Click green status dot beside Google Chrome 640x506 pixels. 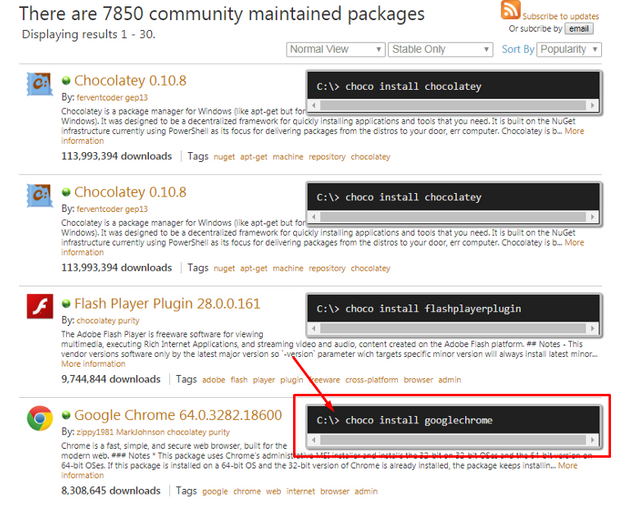pos(66,415)
